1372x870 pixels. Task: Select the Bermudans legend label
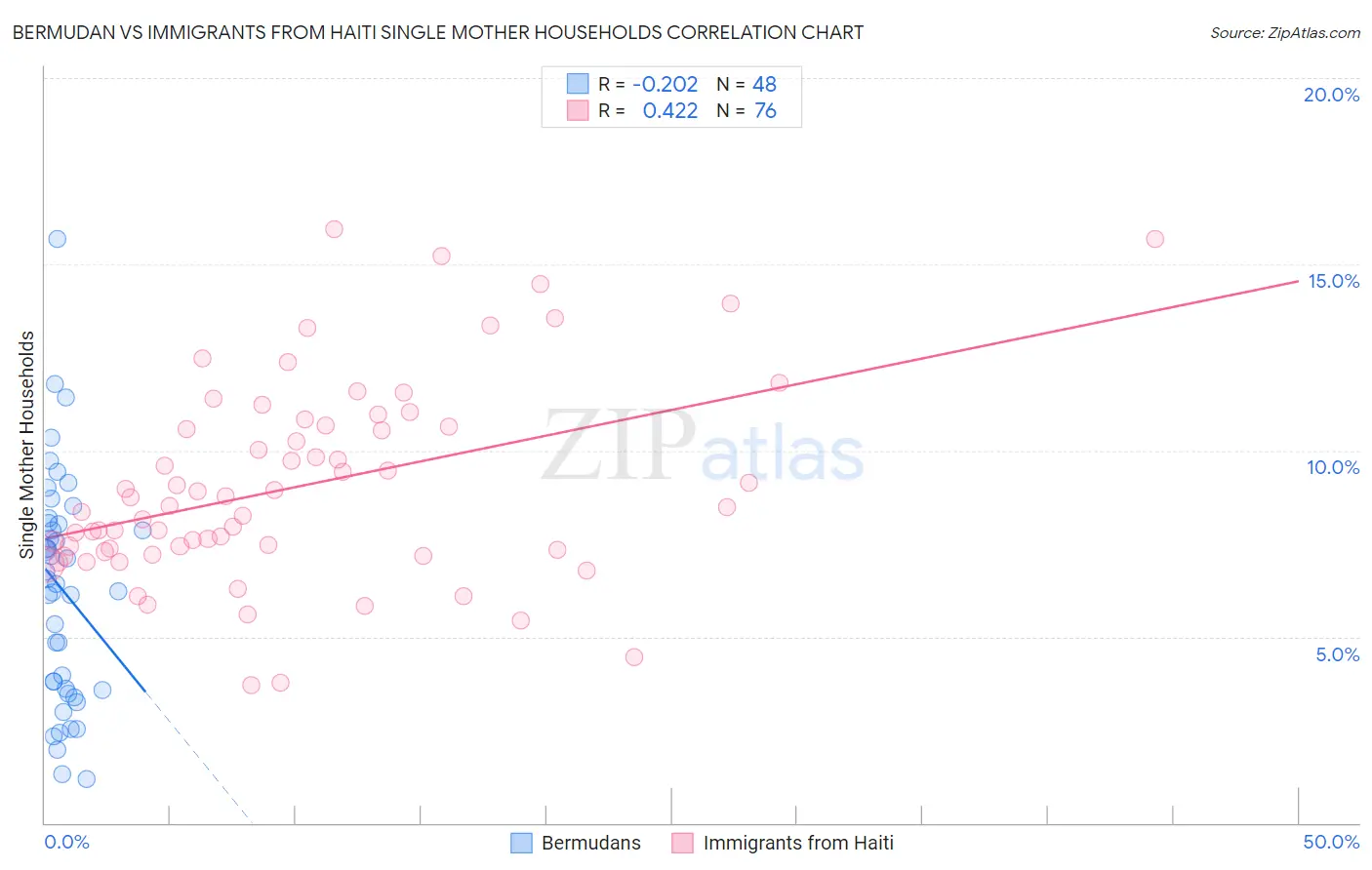[x=591, y=843]
